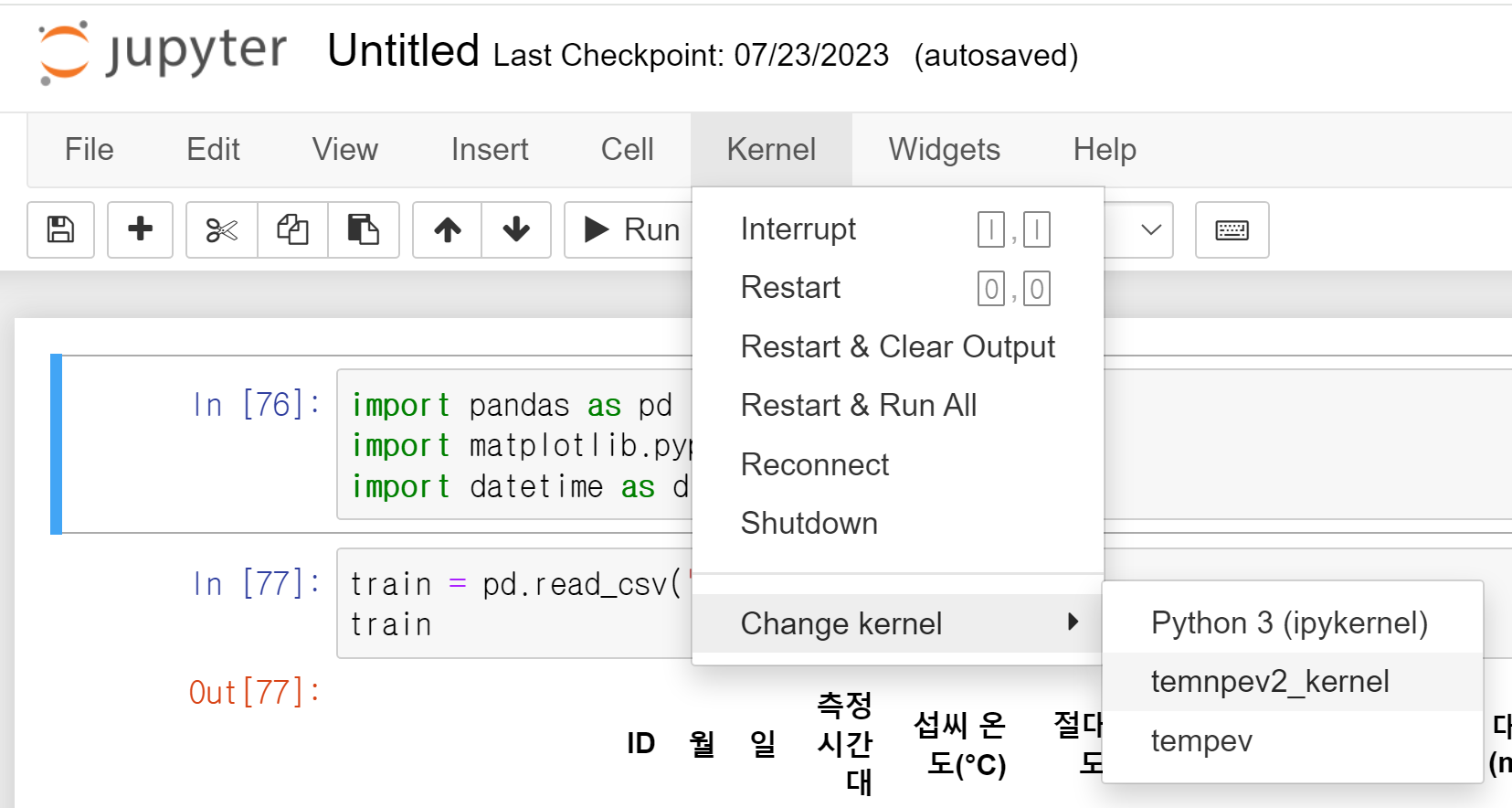Image resolution: width=1512 pixels, height=808 pixels.
Task: Click the ID column header
Action: tap(640, 743)
